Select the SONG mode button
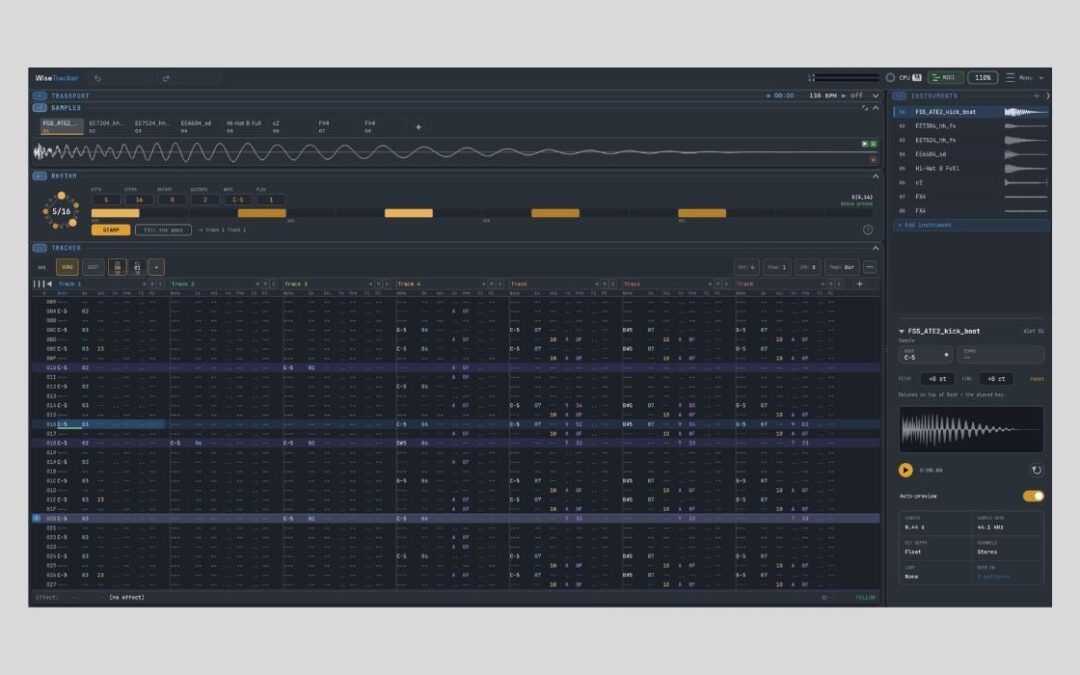Screen dimensions: 1080x675 [67, 267]
